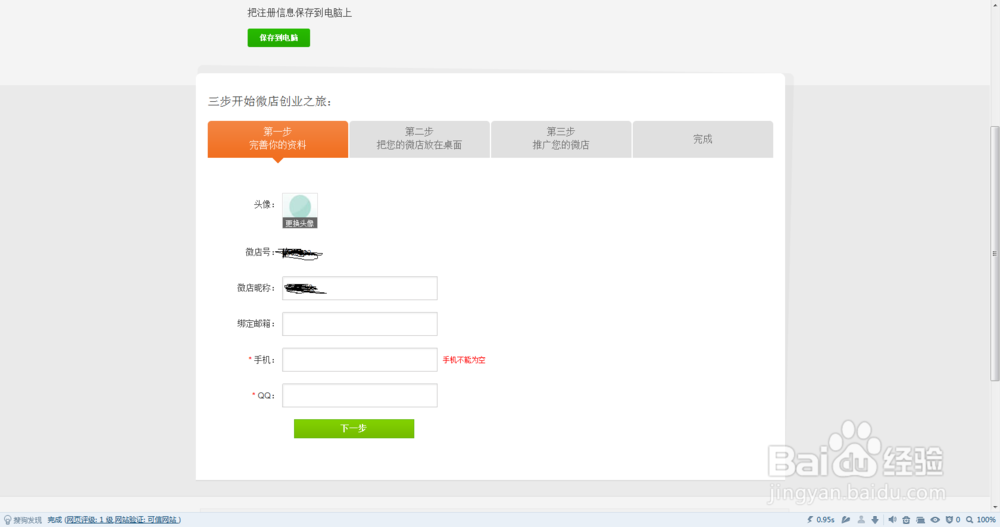The height and width of the screenshot is (527, 1000).
Task: Open the magnifier zoom level 100% control
Action: [x=981, y=520]
